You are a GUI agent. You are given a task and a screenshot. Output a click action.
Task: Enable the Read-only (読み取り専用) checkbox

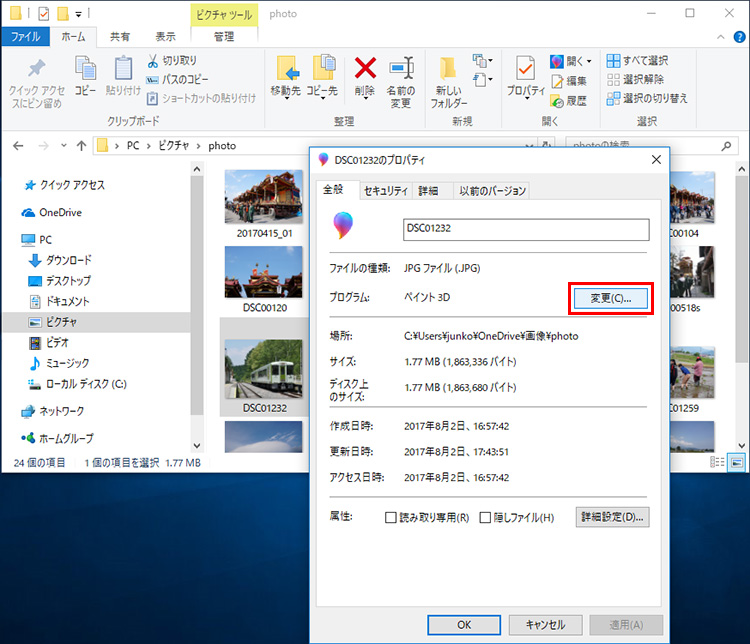tap(392, 518)
